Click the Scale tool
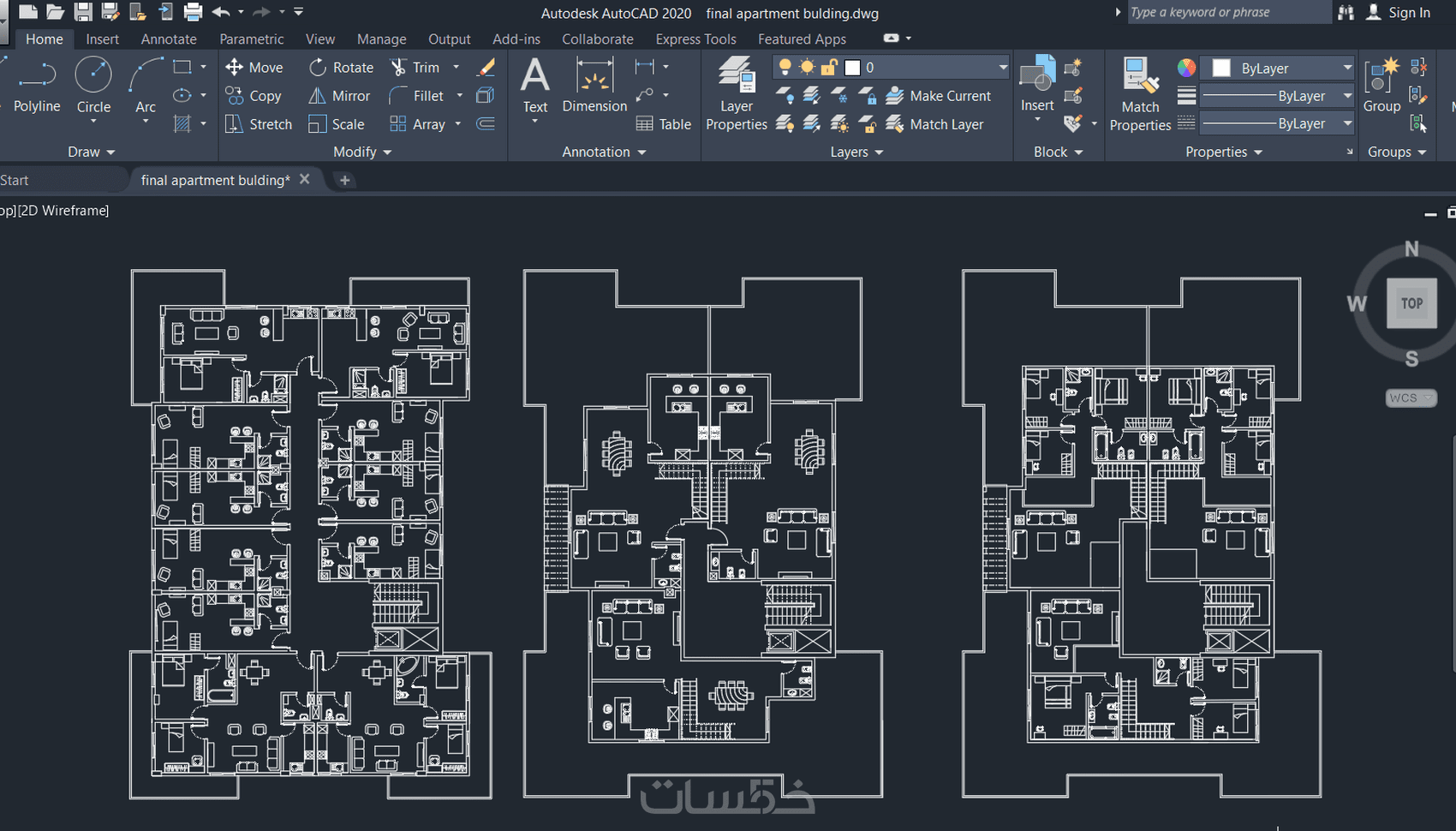The width and height of the screenshot is (1456, 831). tap(337, 124)
